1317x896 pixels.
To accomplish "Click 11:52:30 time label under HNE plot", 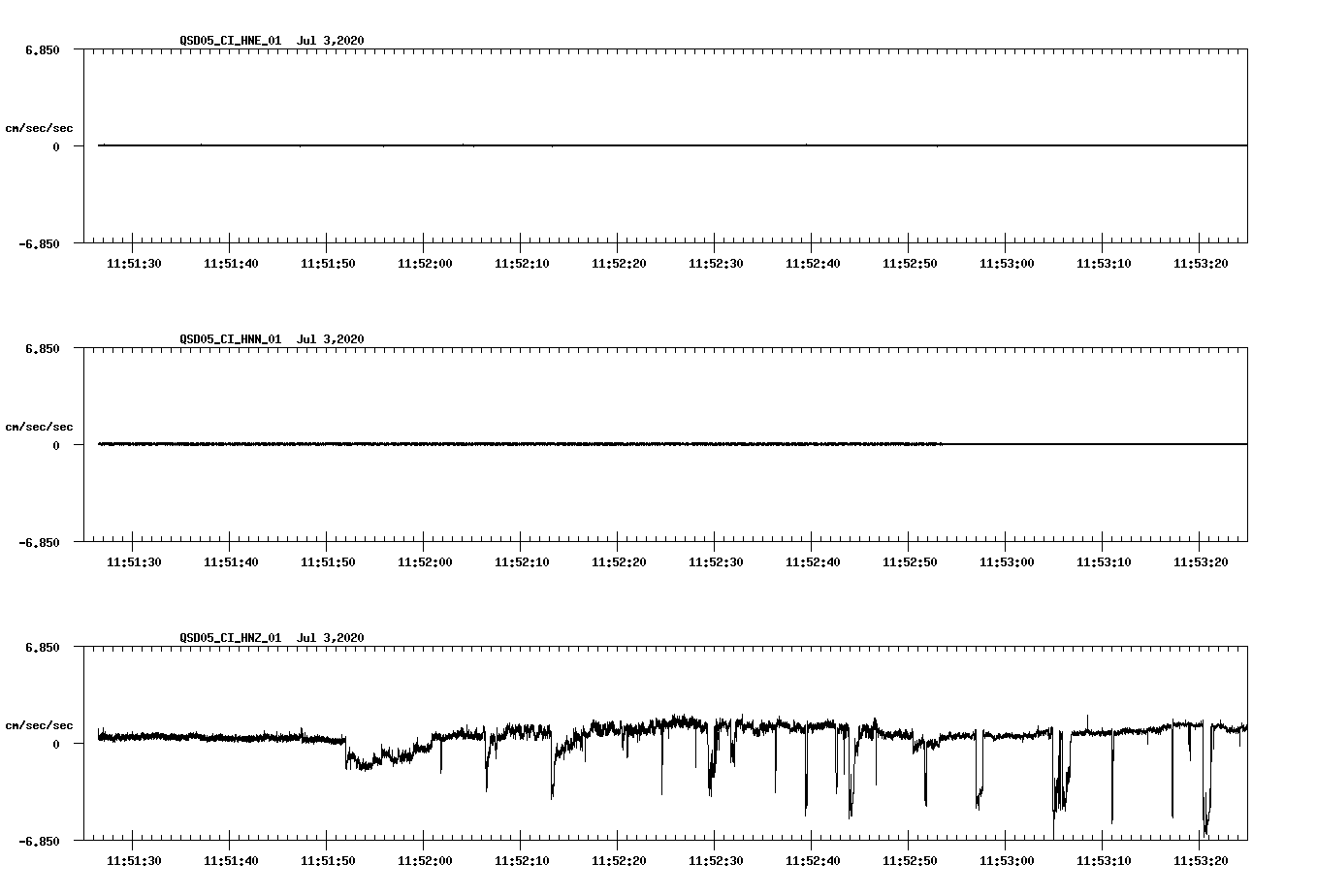I will [716, 264].
